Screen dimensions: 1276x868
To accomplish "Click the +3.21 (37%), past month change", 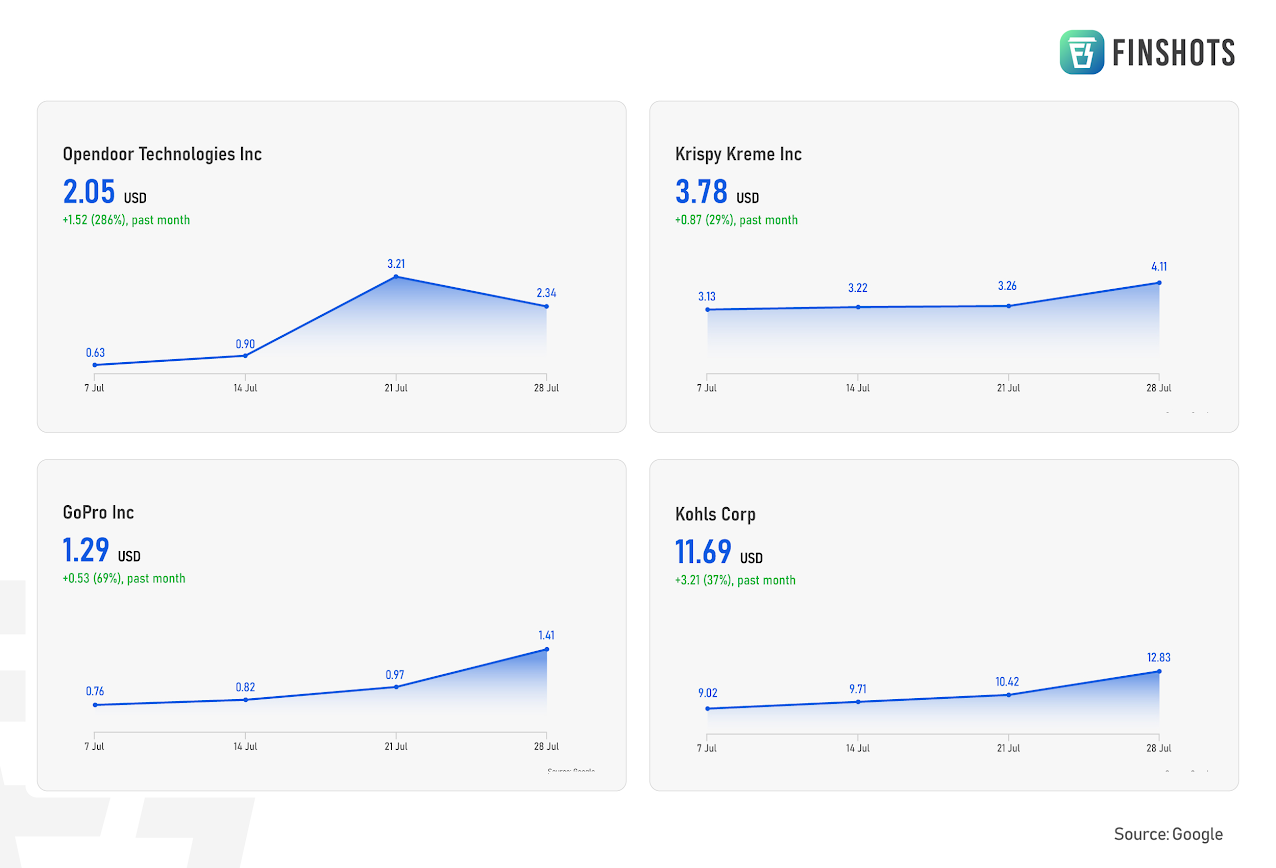I will (735, 580).
